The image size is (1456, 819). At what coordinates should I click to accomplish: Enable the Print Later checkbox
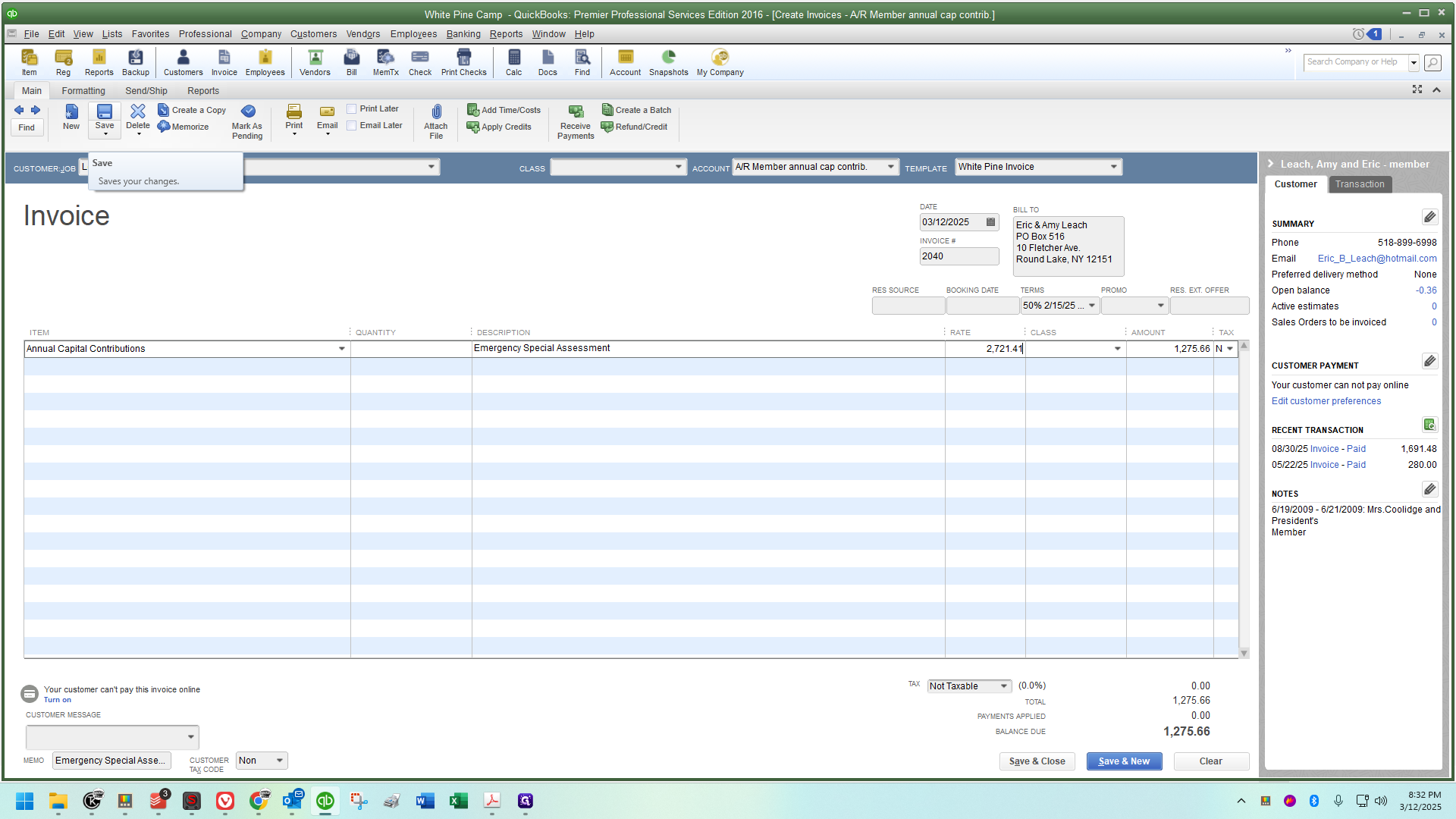pos(352,109)
